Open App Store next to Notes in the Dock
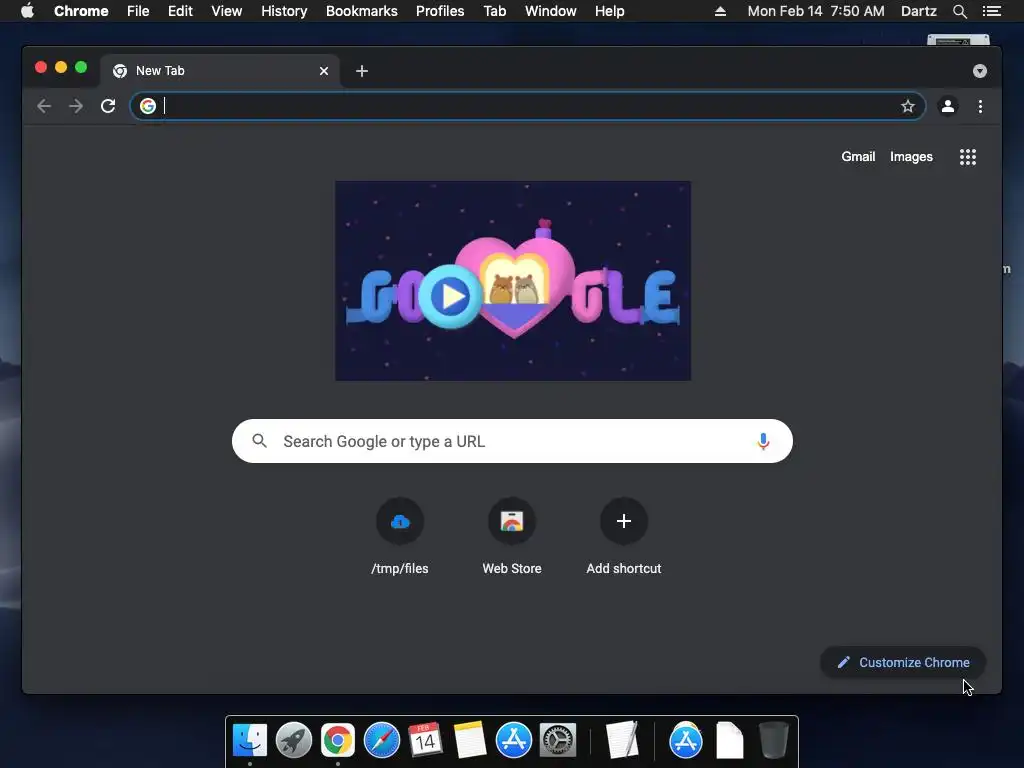1024x768 pixels. coord(513,740)
